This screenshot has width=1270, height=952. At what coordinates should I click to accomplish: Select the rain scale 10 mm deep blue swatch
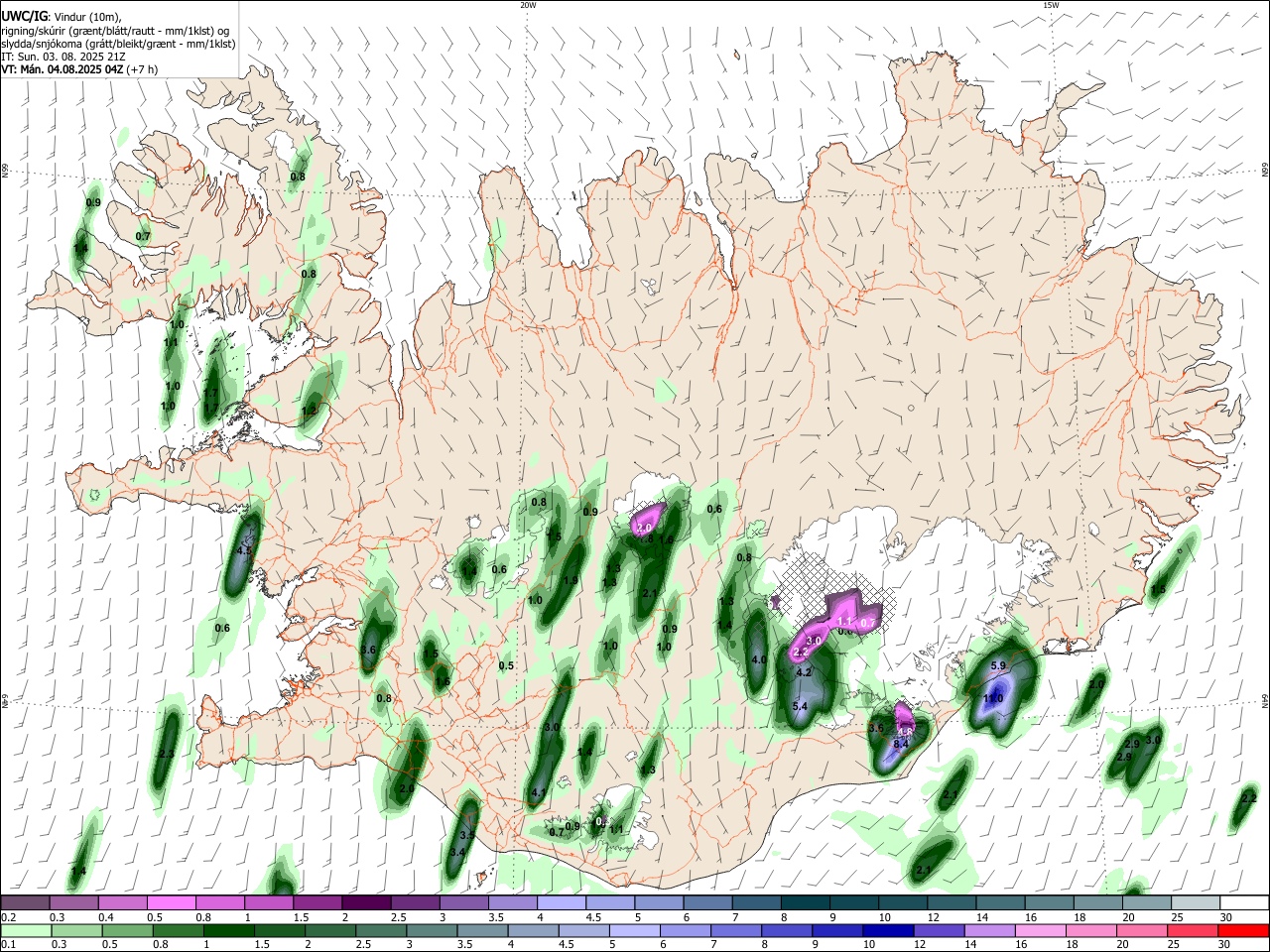pos(887,930)
